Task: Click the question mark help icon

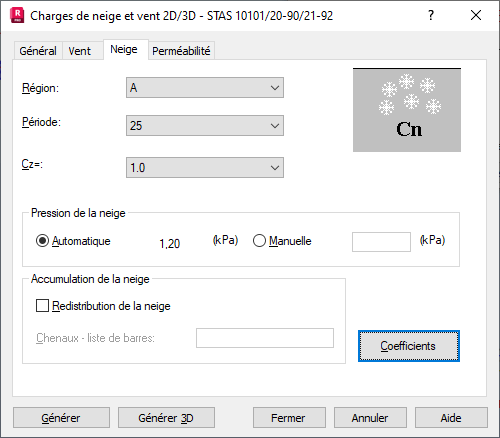Action: click(431, 15)
